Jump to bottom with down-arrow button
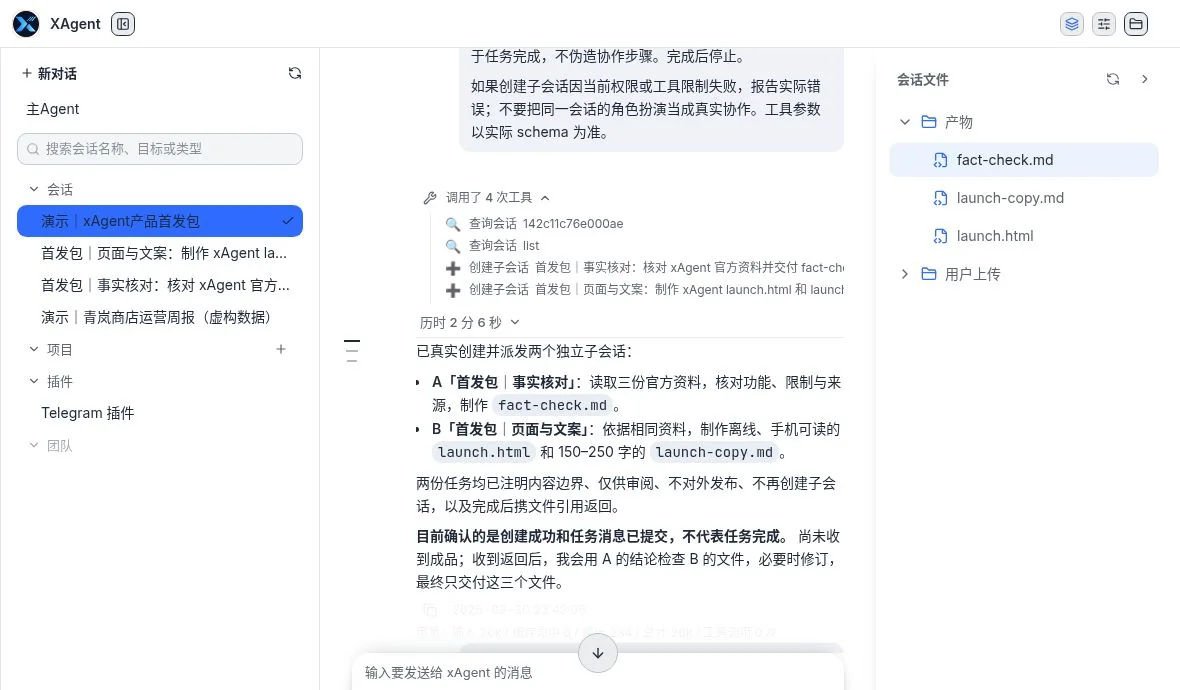The width and height of the screenshot is (1180, 690). pos(598,653)
